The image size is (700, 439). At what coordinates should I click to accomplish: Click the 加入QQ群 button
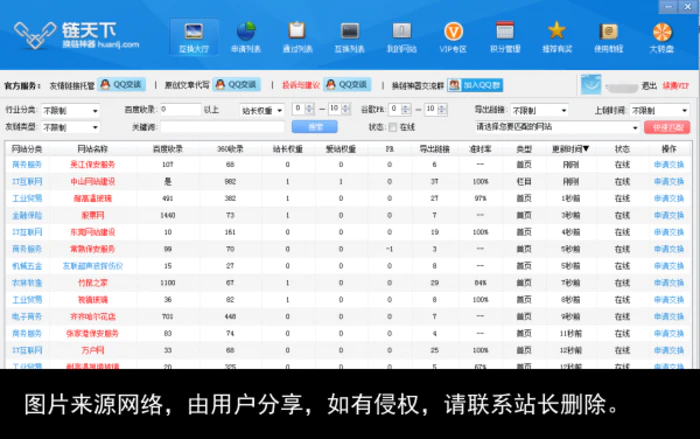[475, 85]
